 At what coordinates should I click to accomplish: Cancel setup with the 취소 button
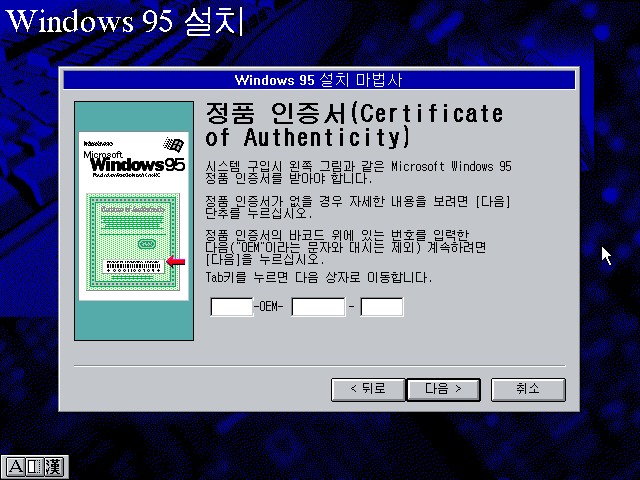(528, 389)
